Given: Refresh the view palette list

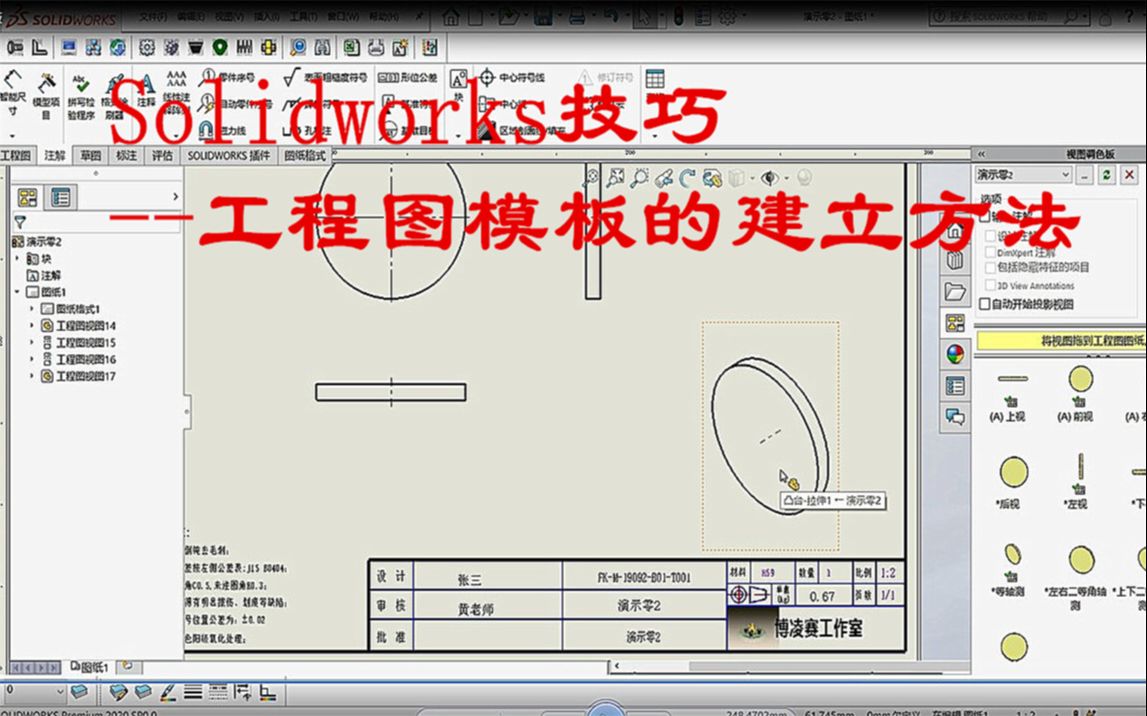Looking at the screenshot, I should coord(1105,175).
